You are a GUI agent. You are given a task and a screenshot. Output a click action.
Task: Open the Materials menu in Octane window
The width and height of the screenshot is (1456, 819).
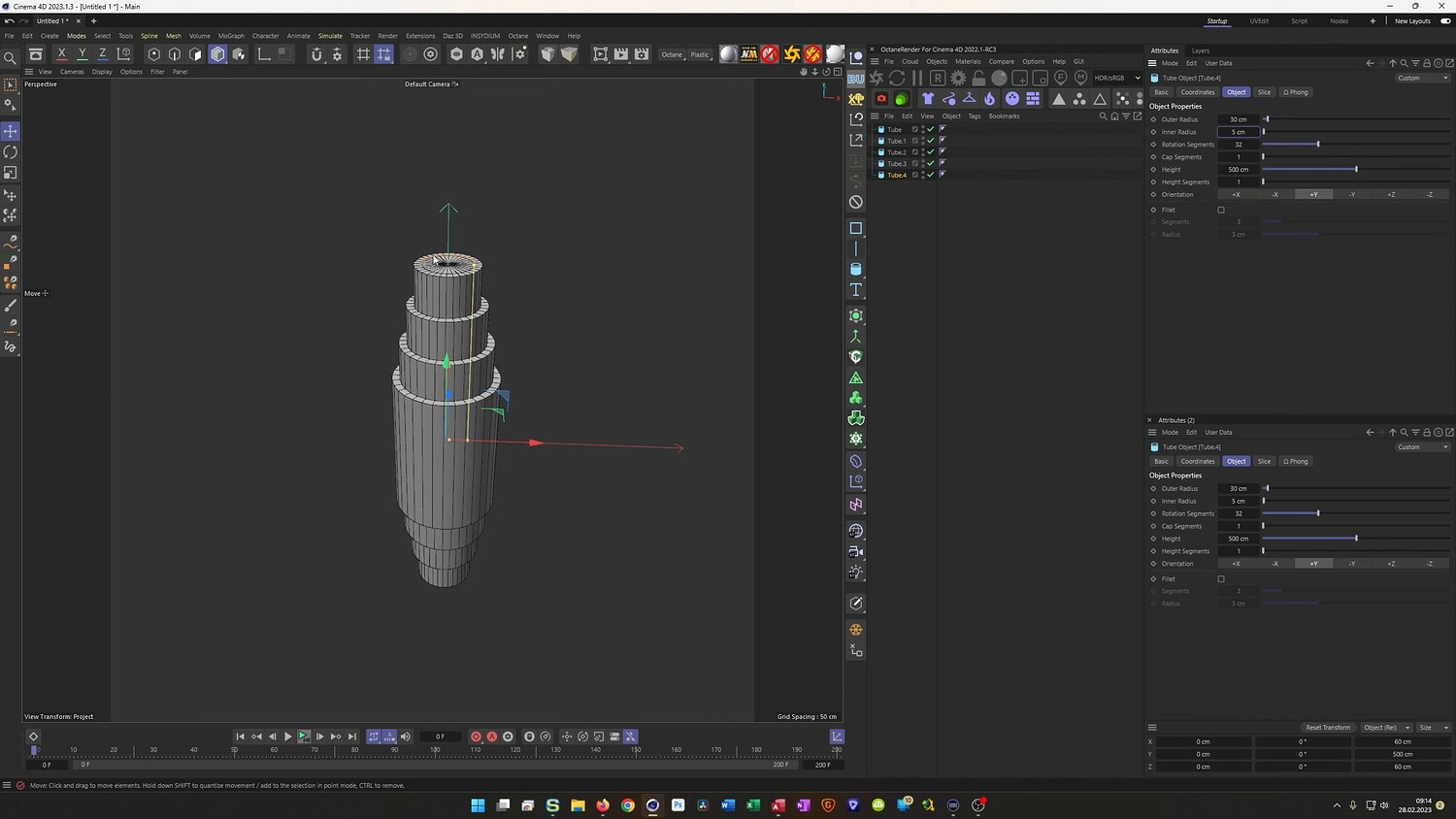pyautogui.click(x=968, y=61)
